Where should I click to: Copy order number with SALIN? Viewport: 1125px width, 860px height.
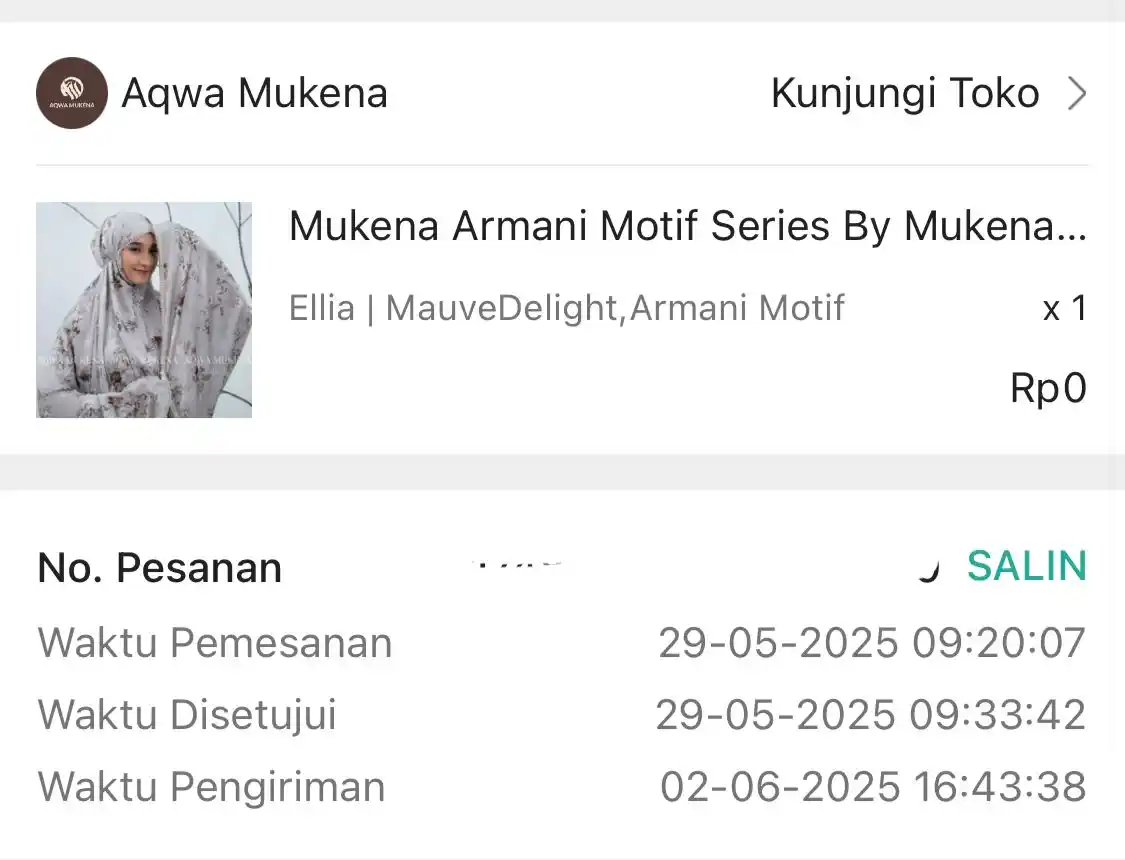click(1027, 566)
